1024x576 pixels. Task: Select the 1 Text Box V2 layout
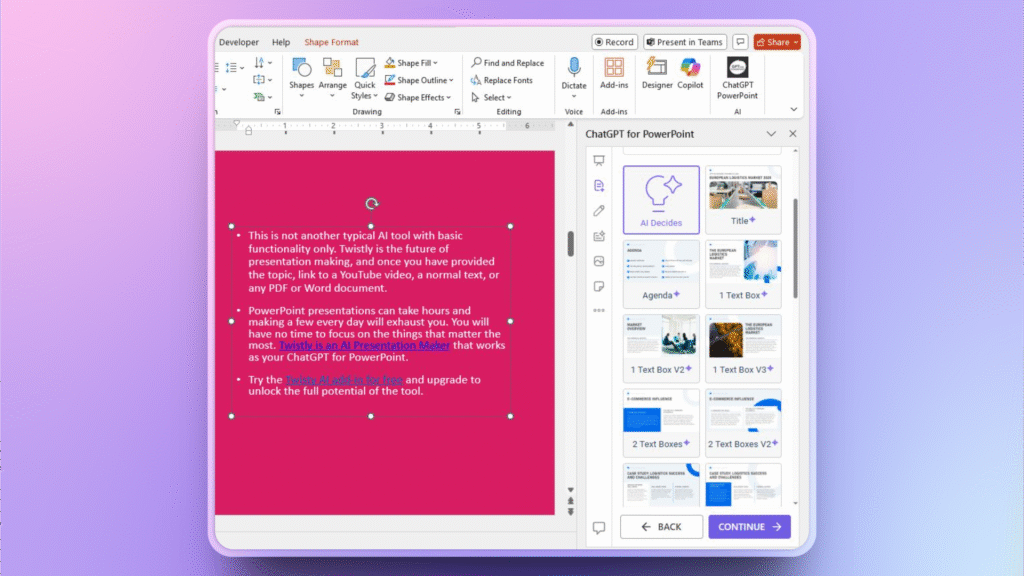[x=660, y=347]
